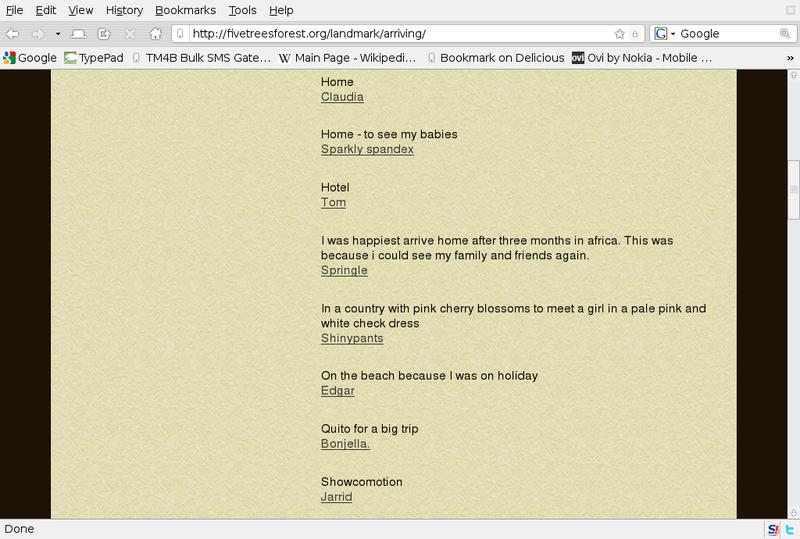Image resolution: width=800 pixels, height=539 pixels.
Task: Follow the Tom link
Action: [334, 203]
